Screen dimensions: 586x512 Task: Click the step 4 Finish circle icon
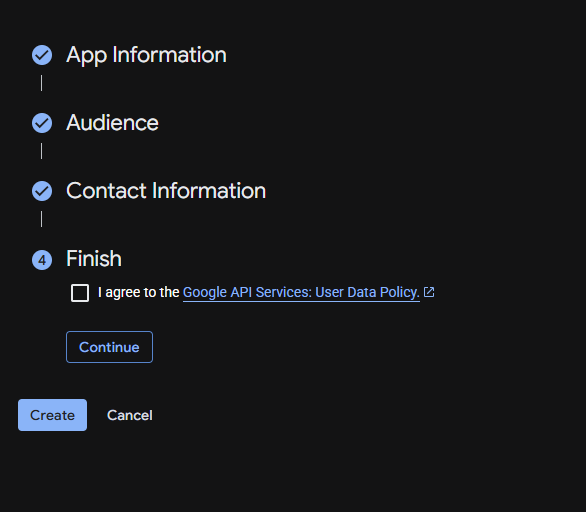pyautogui.click(x=42, y=260)
